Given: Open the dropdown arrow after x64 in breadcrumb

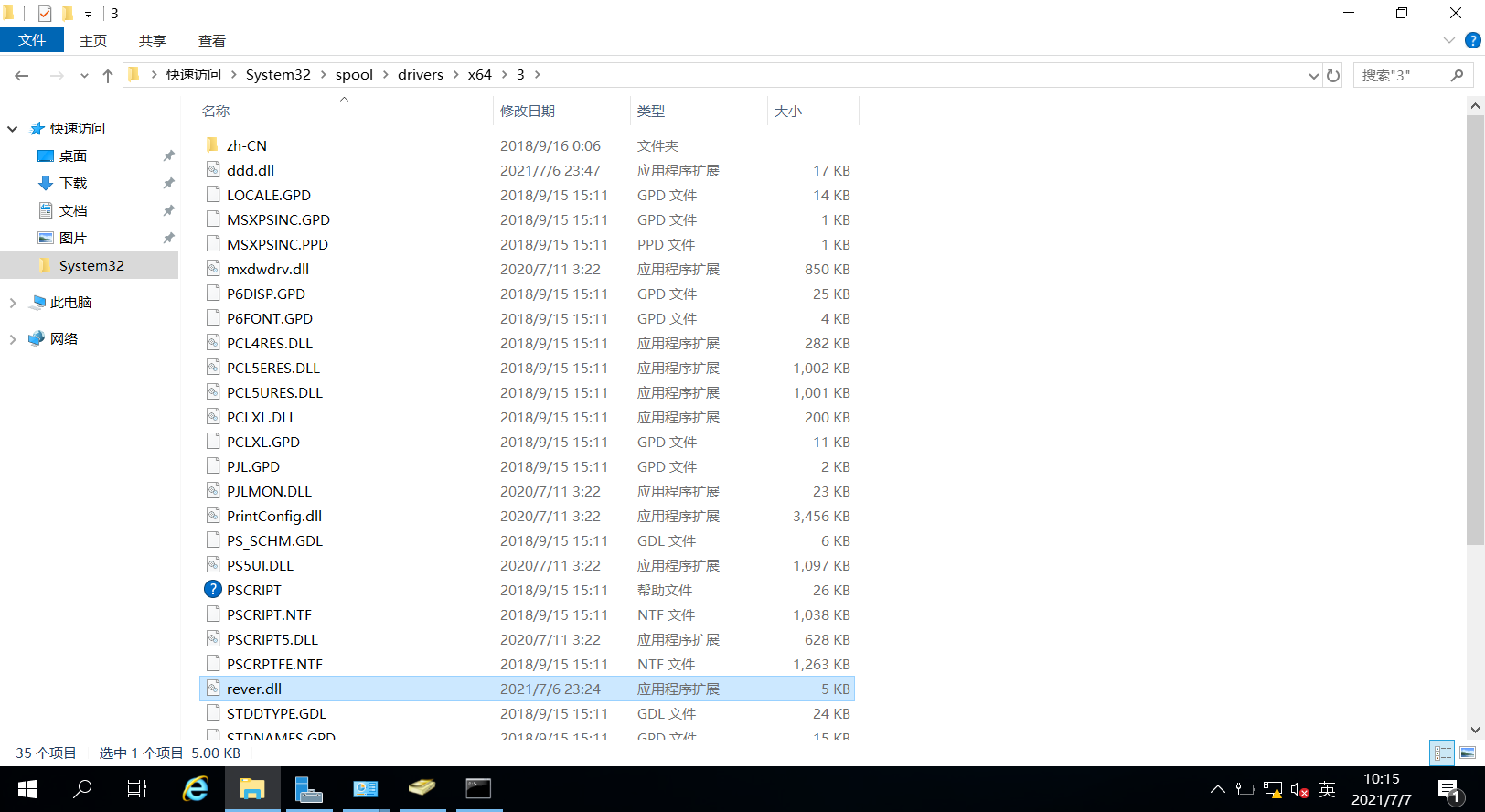Looking at the screenshot, I should coord(505,75).
